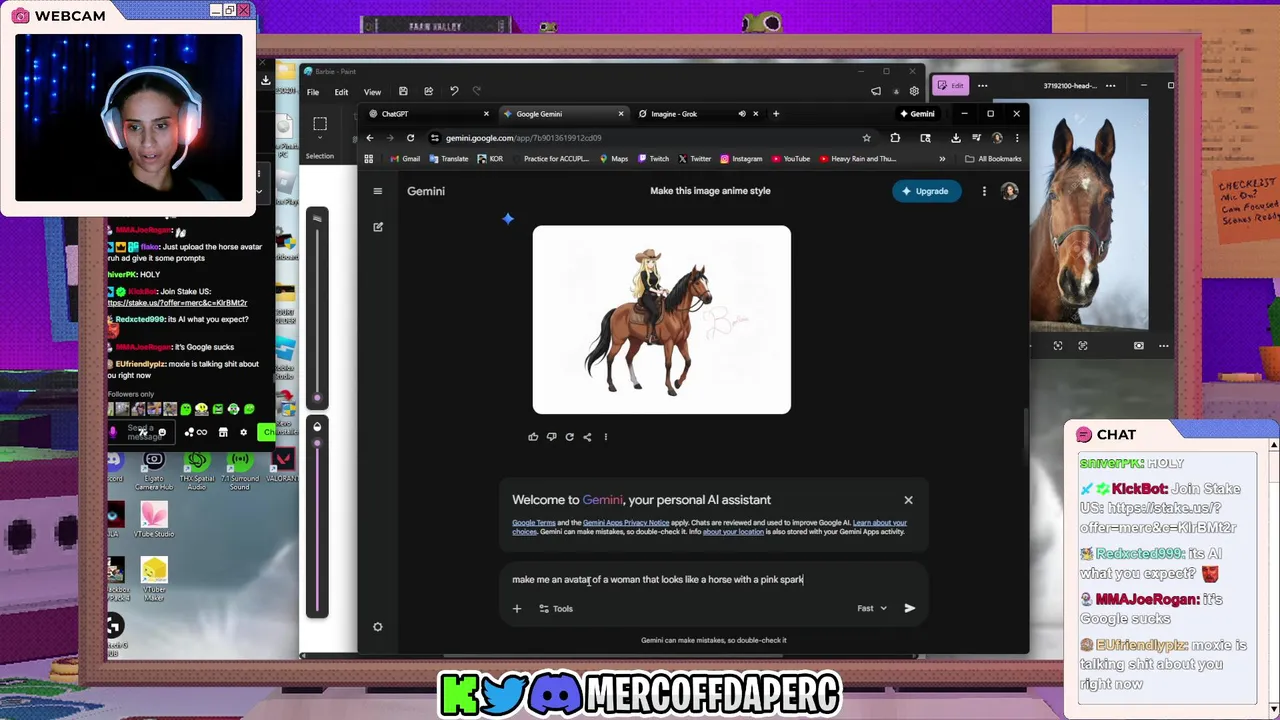Screen dimensions: 1280x720
Task: Follow the about your location link
Action: click(733, 532)
